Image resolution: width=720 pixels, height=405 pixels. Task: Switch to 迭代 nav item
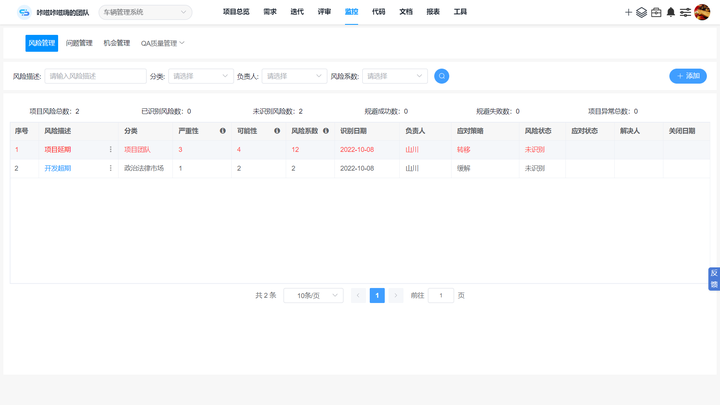coord(297,12)
